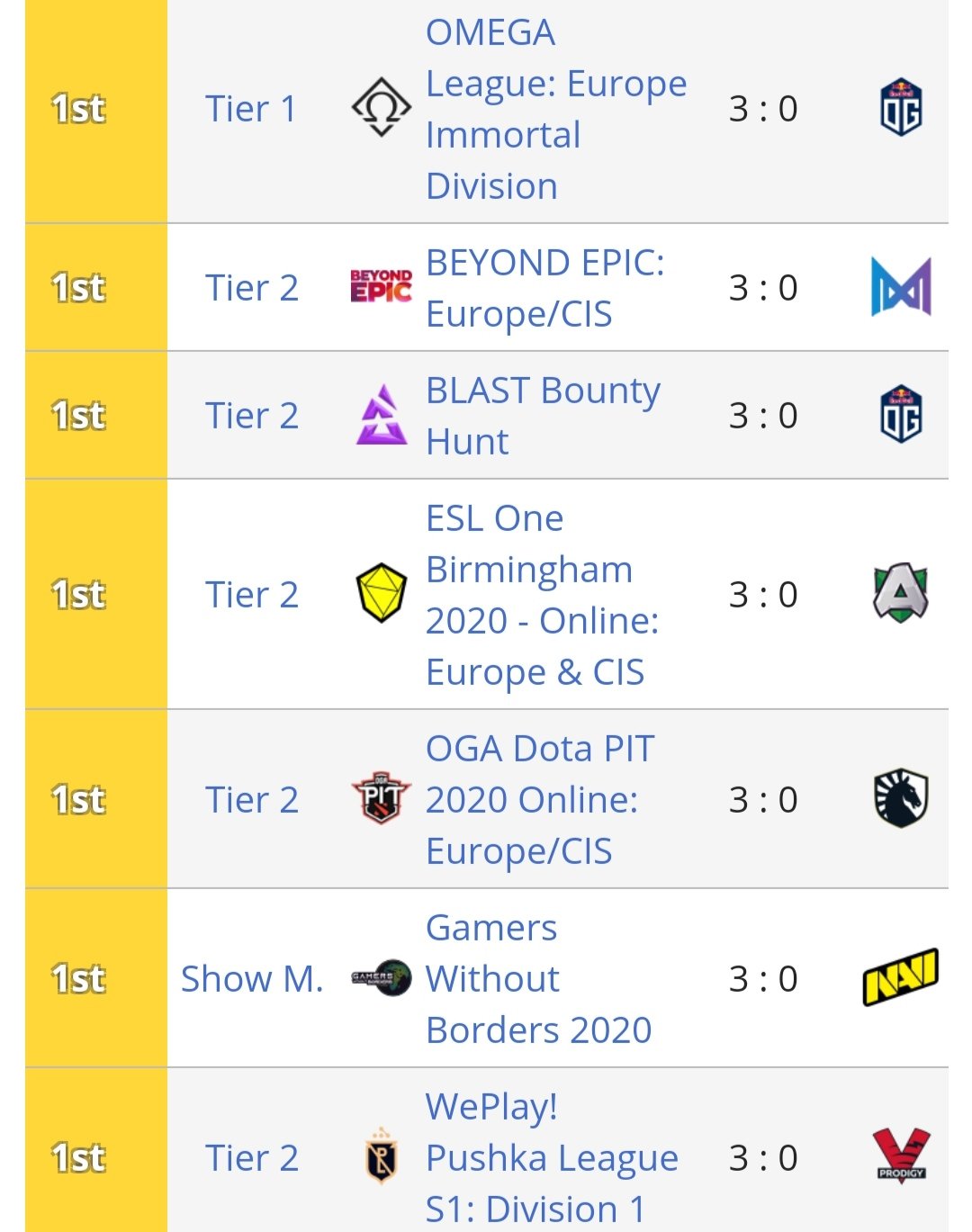The width and height of the screenshot is (972, 1232).
Task: Click the Alliance team logo
Action: click(900, 594)
